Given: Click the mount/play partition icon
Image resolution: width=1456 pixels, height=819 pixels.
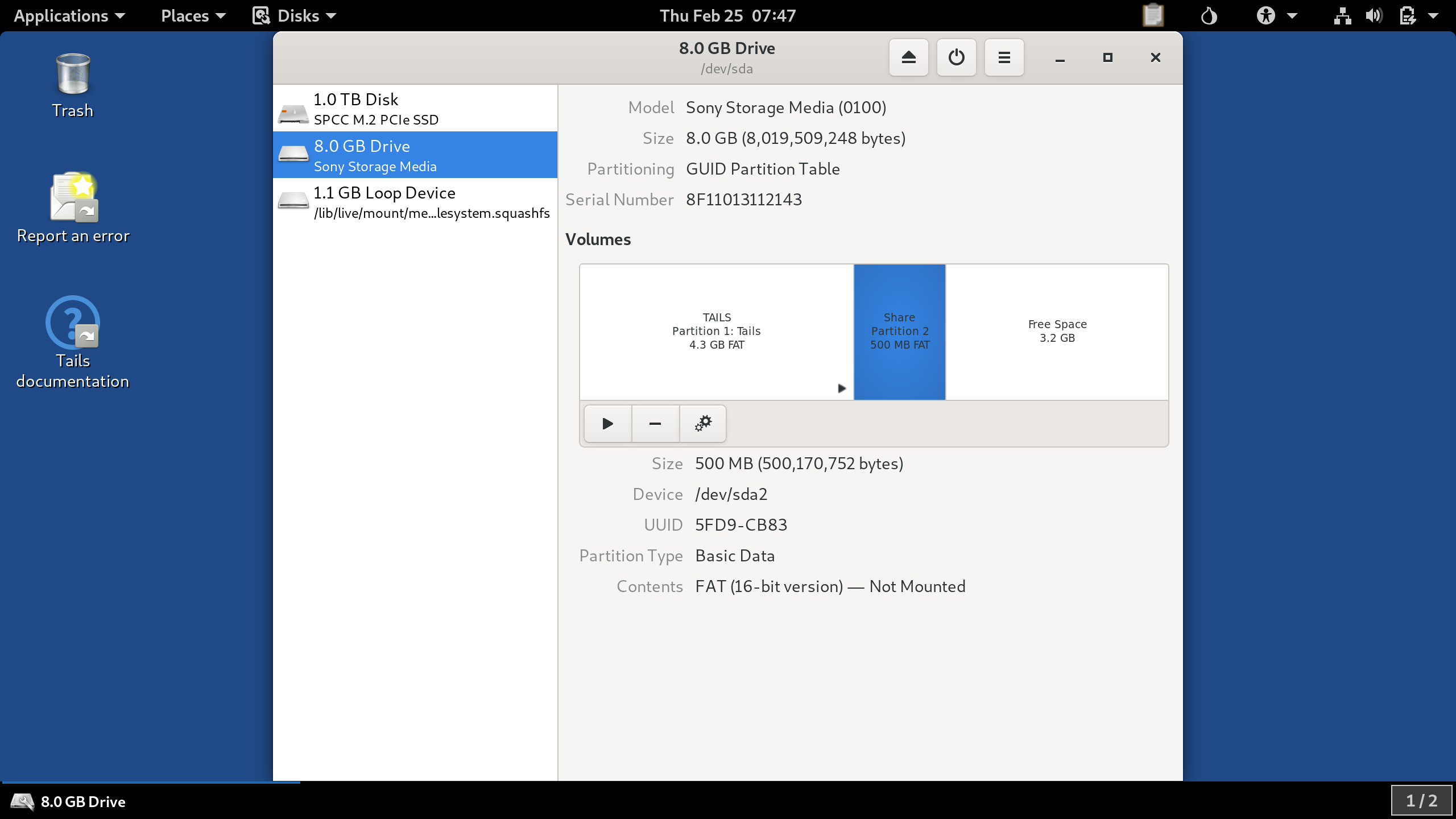Looking at the screenshot, I should point(607,423).
